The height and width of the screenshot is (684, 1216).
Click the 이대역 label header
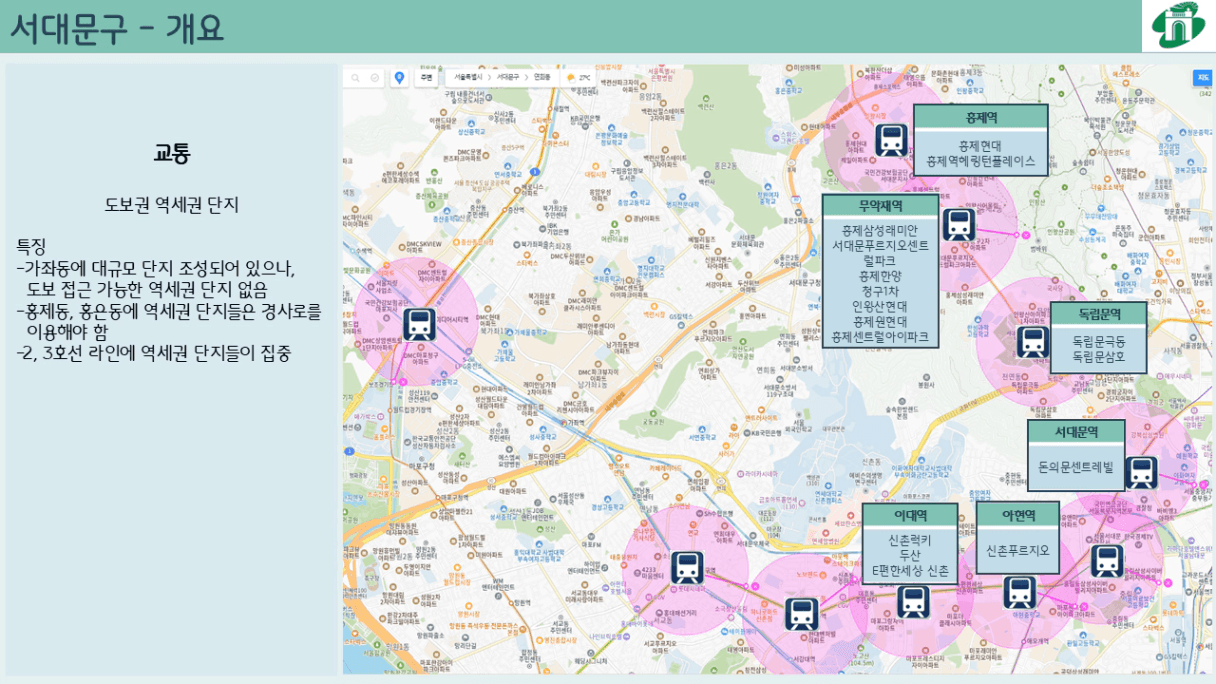[x=909, y=515]
